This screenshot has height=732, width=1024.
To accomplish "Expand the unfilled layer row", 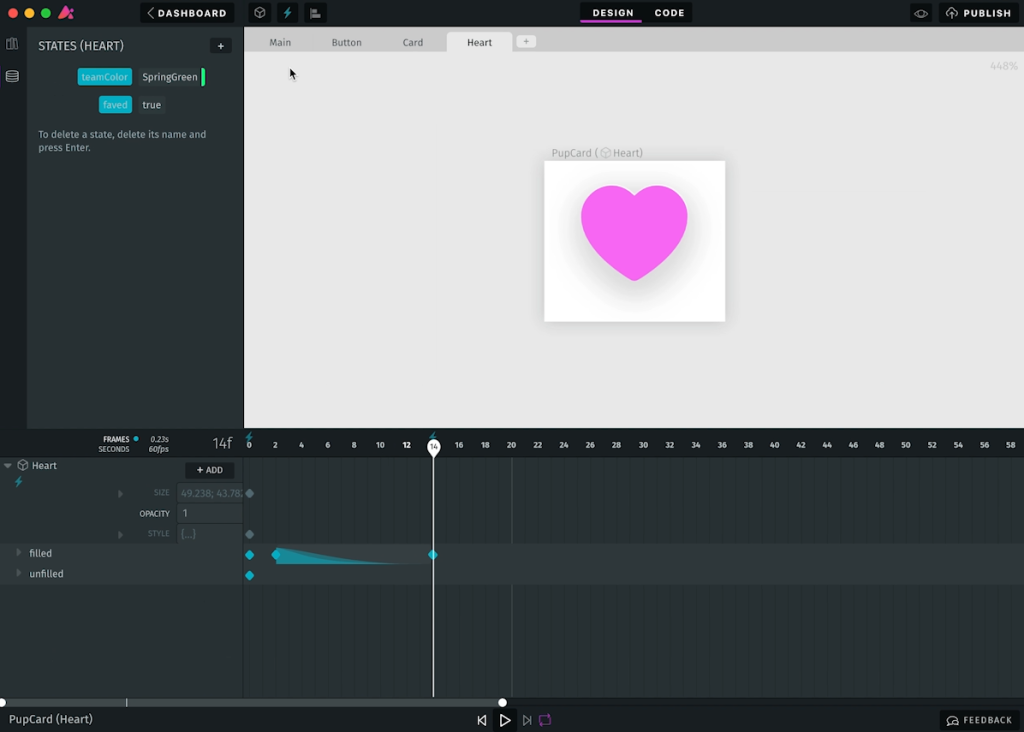I will pyautogui.click(x=18, y=574).
